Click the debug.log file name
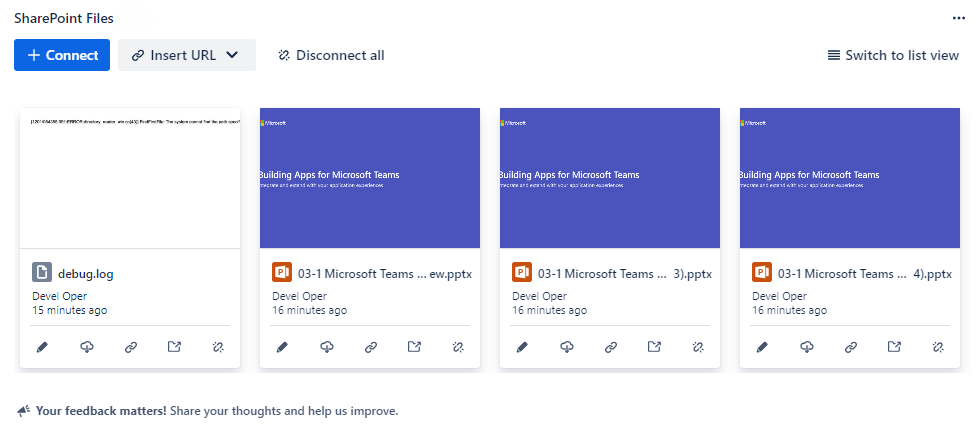 tap(86, 273)
